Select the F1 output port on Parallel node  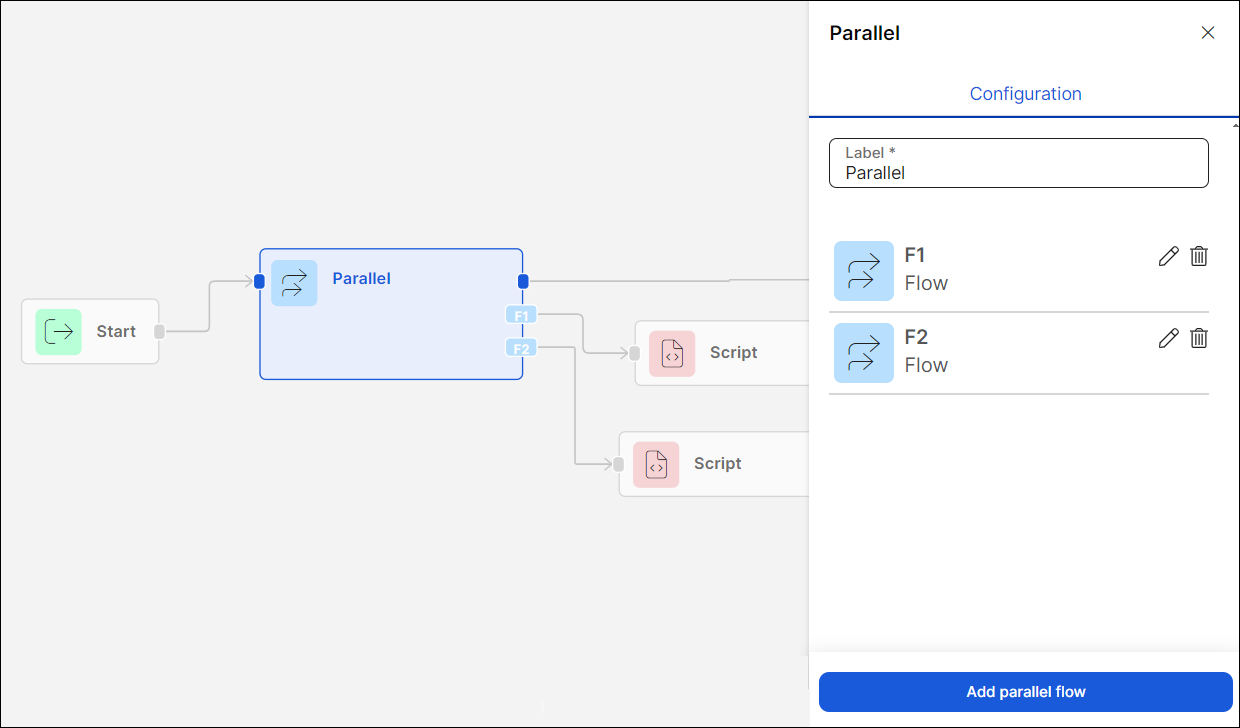coord(521,313)
